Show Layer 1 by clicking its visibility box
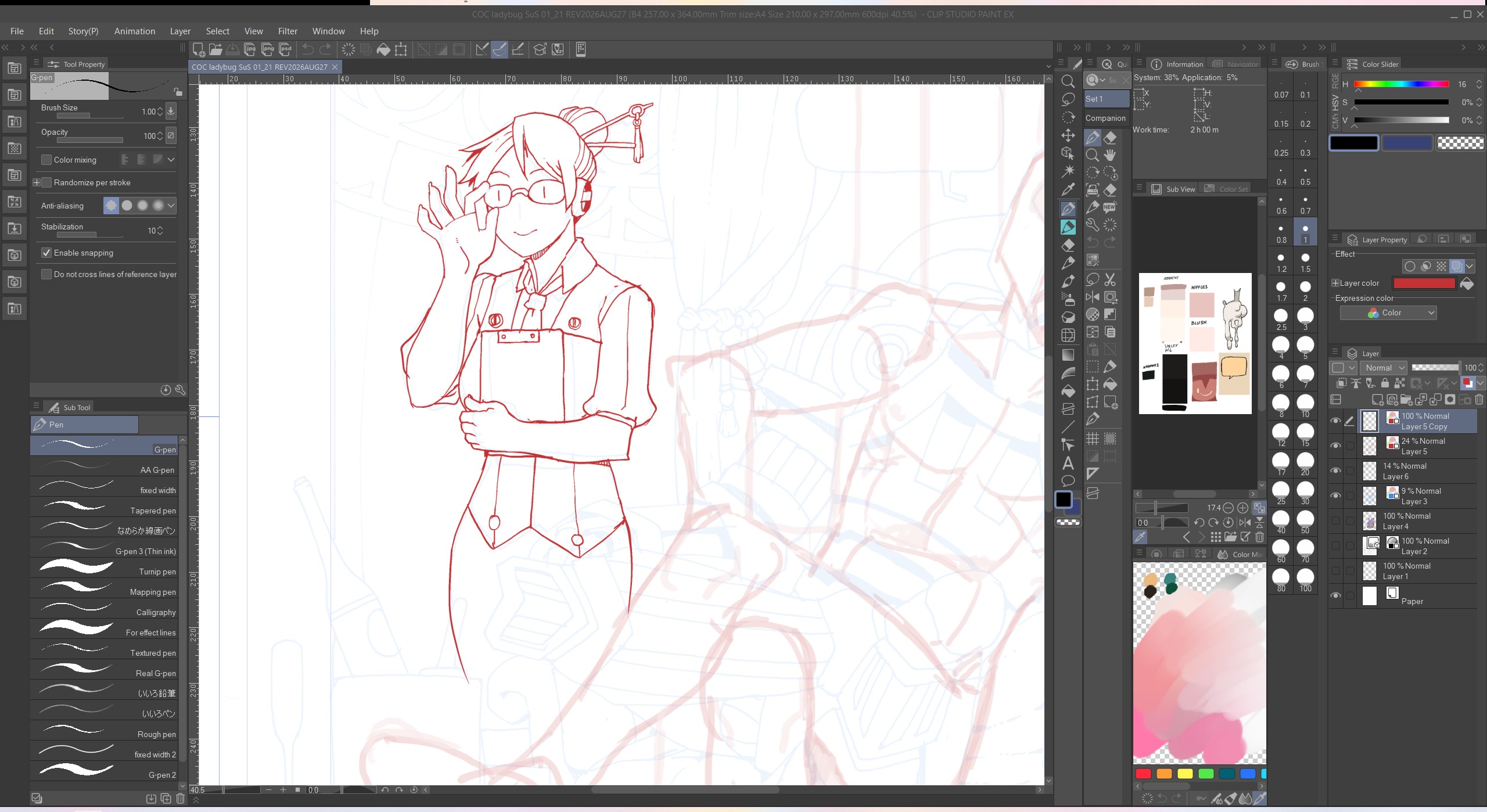Image resolution: width=1487 pixels, height=812 pixels. pos(1336,571)
